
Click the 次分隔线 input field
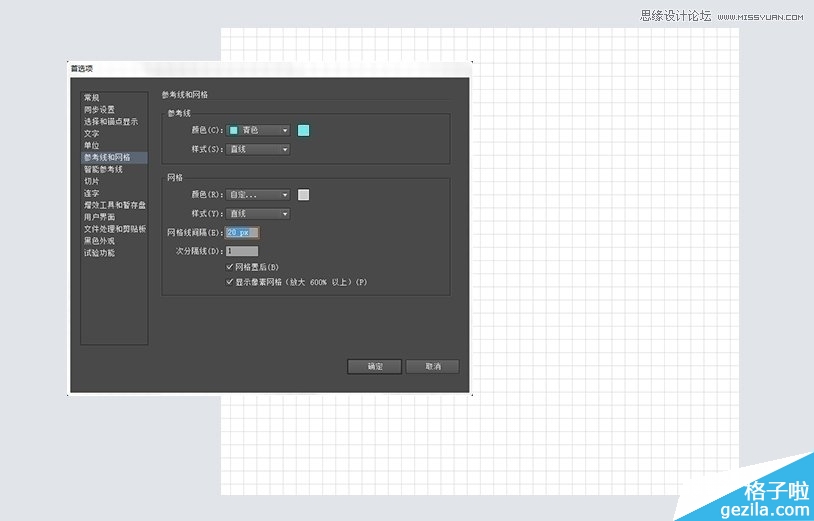pos(242,251)
